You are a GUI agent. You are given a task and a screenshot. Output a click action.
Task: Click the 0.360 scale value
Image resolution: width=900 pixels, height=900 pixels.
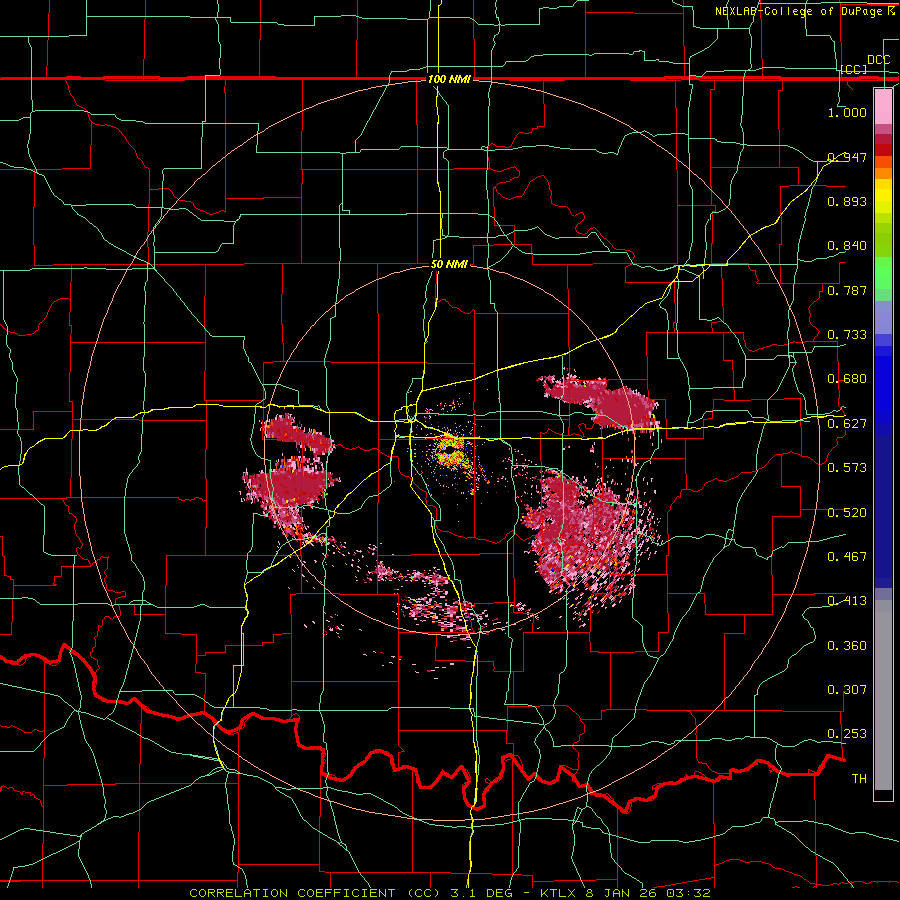[847, 646]
